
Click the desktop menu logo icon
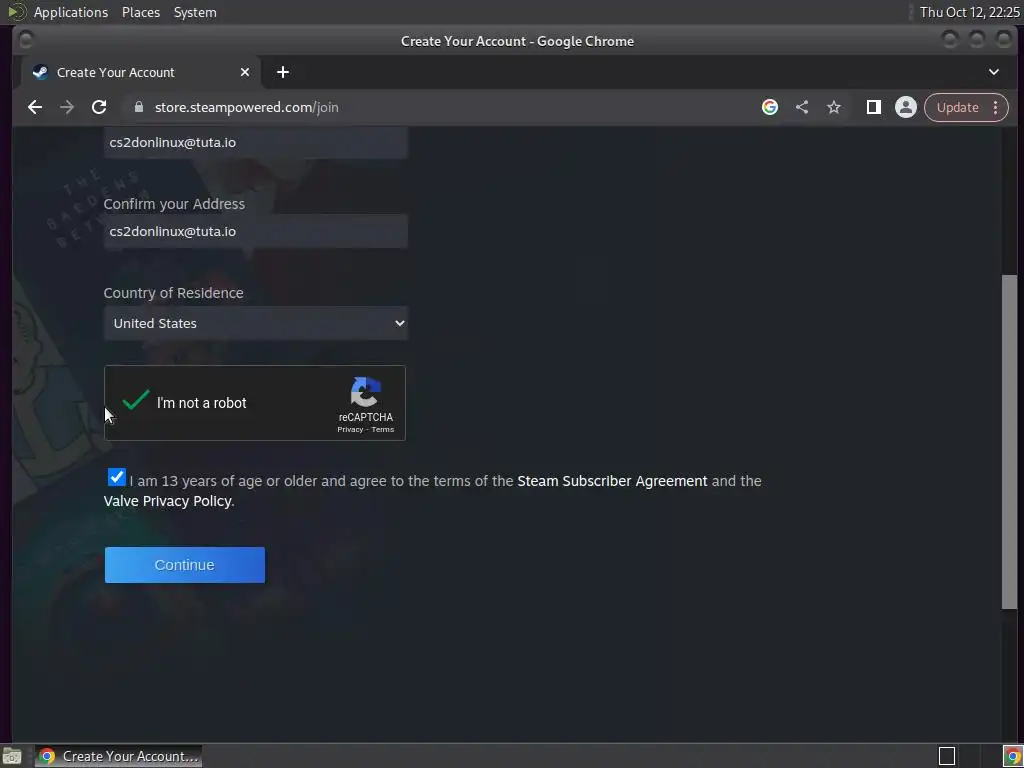16,12
